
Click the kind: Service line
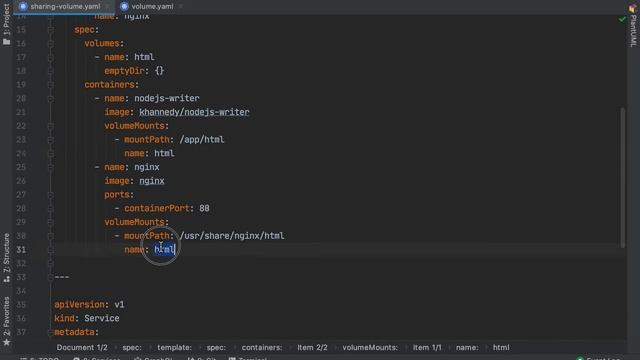click(x=87, y=318)
